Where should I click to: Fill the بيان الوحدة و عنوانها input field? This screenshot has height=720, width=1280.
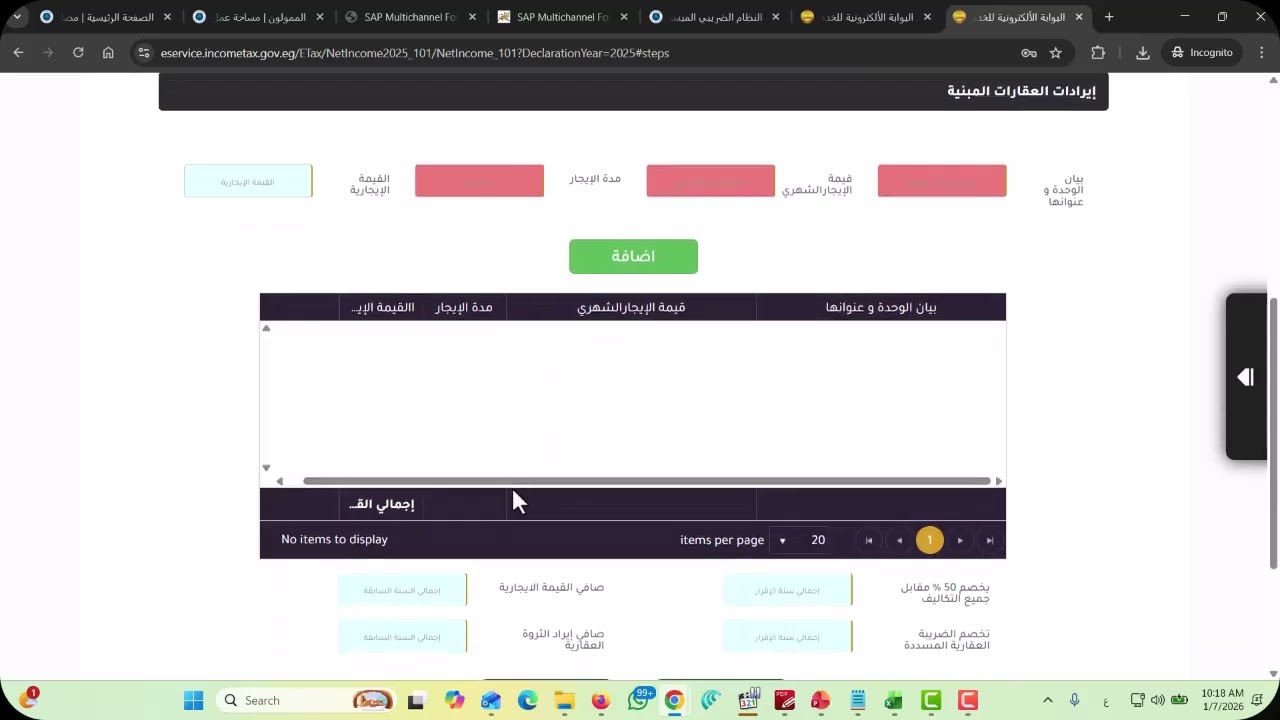coord(942,181)
